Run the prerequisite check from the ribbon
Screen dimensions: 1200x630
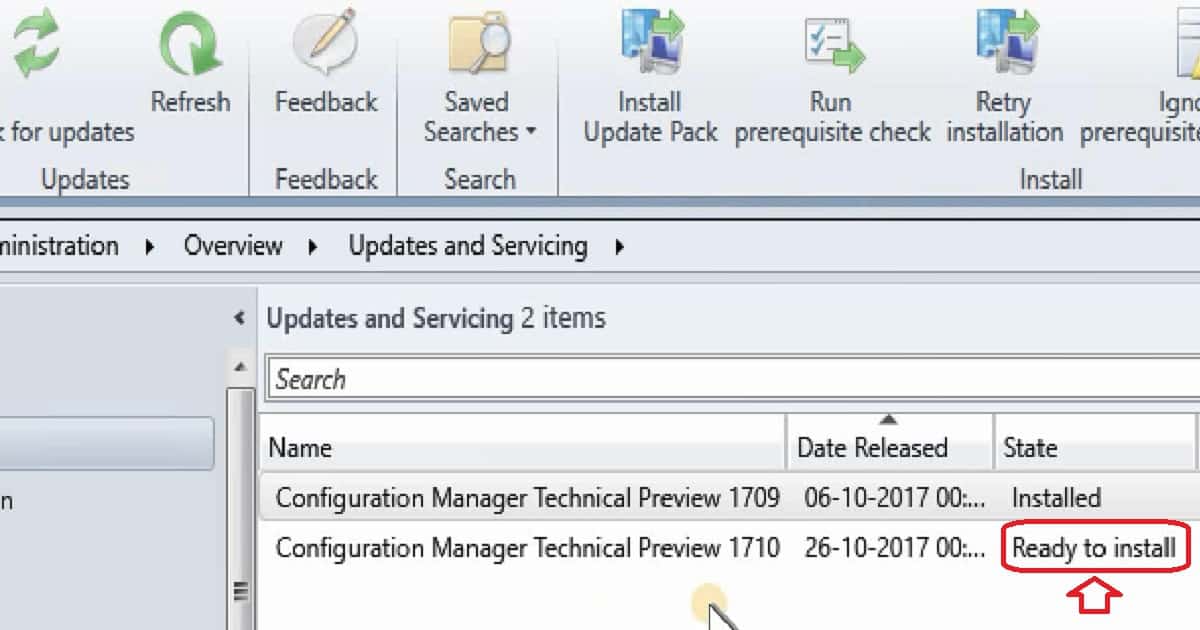pos(832,78)
